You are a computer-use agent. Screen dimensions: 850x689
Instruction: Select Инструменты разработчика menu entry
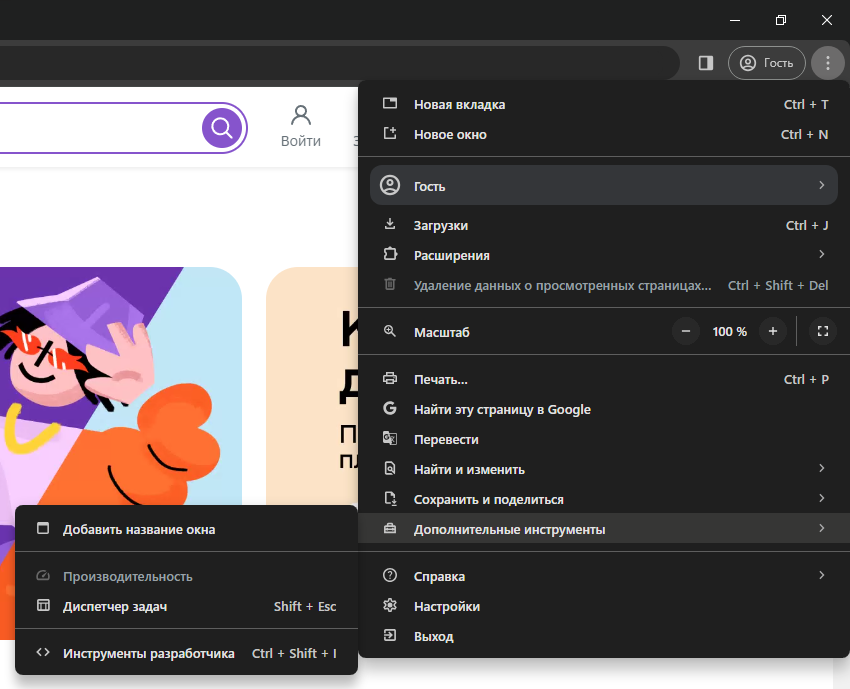pyautogui.click(x=186, y=653)
